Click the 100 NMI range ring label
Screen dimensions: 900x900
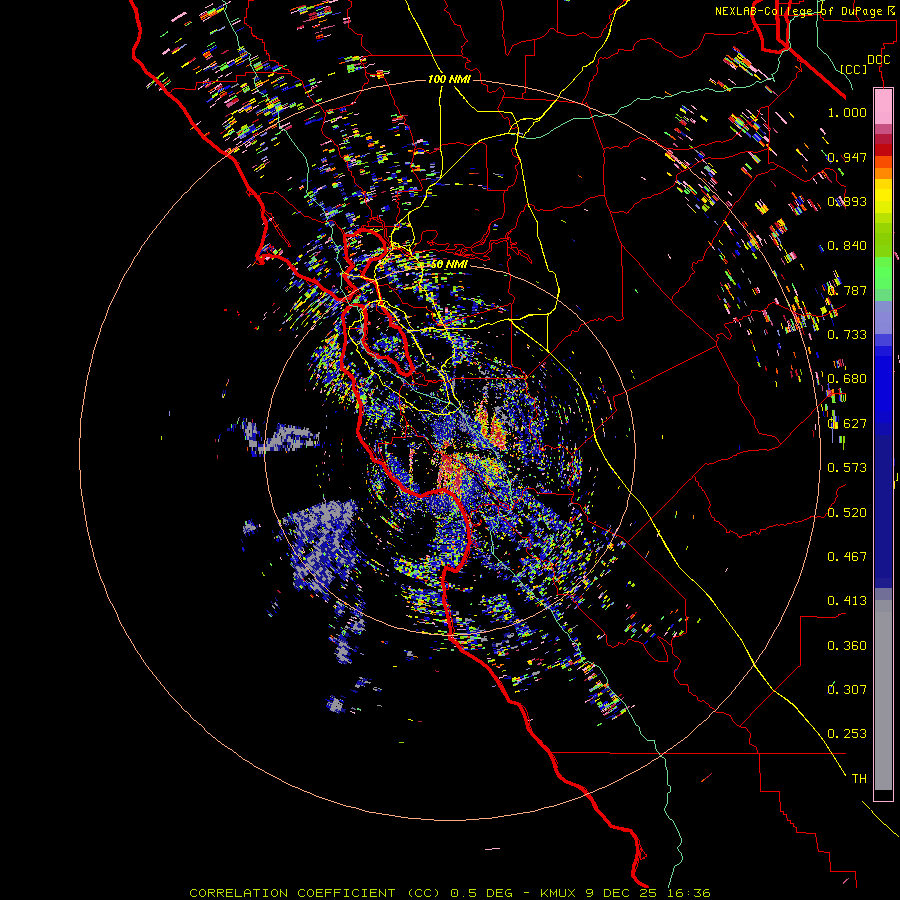click(449, 79)
